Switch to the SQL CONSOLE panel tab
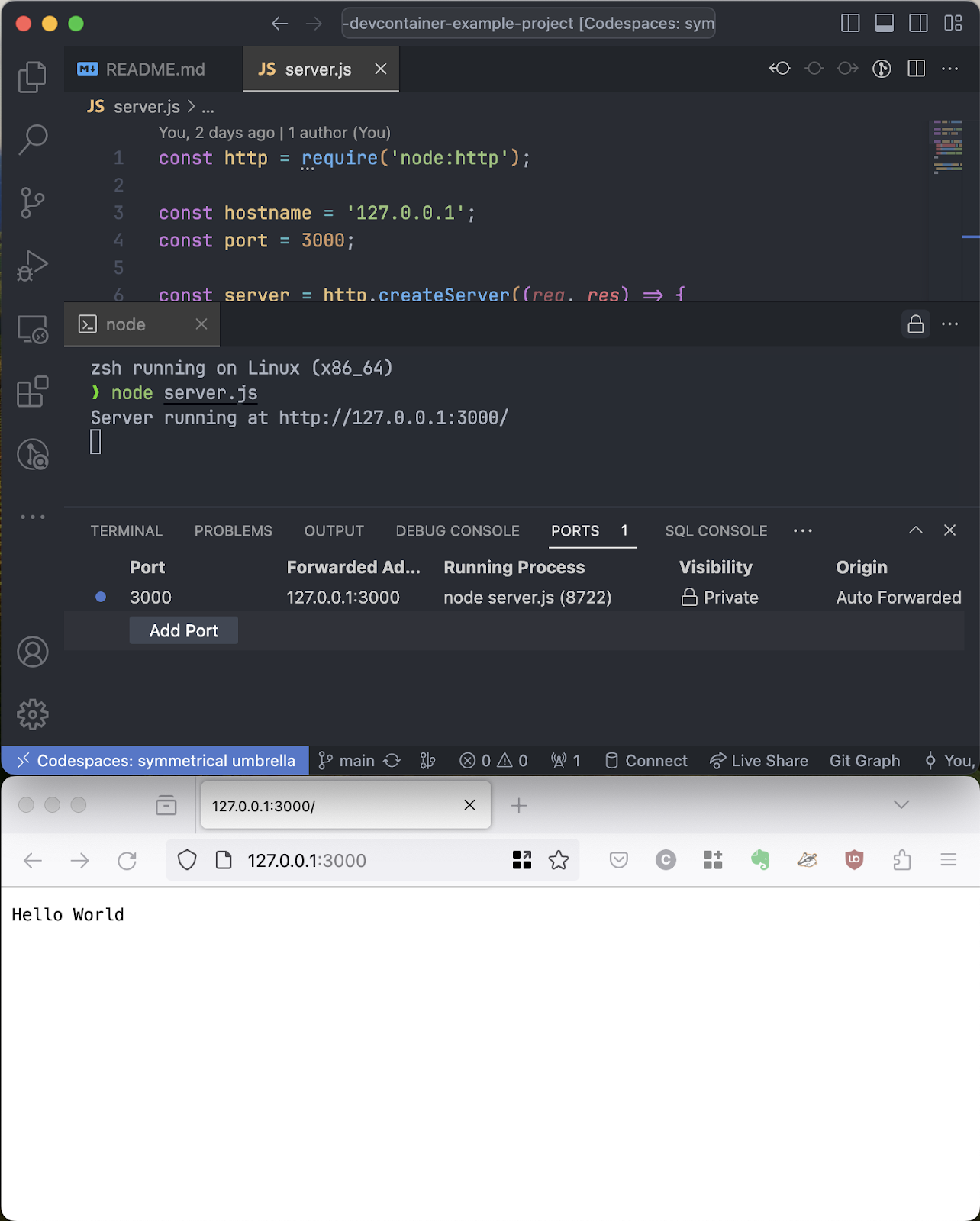 pyautogui.click(x=716, y=531)
